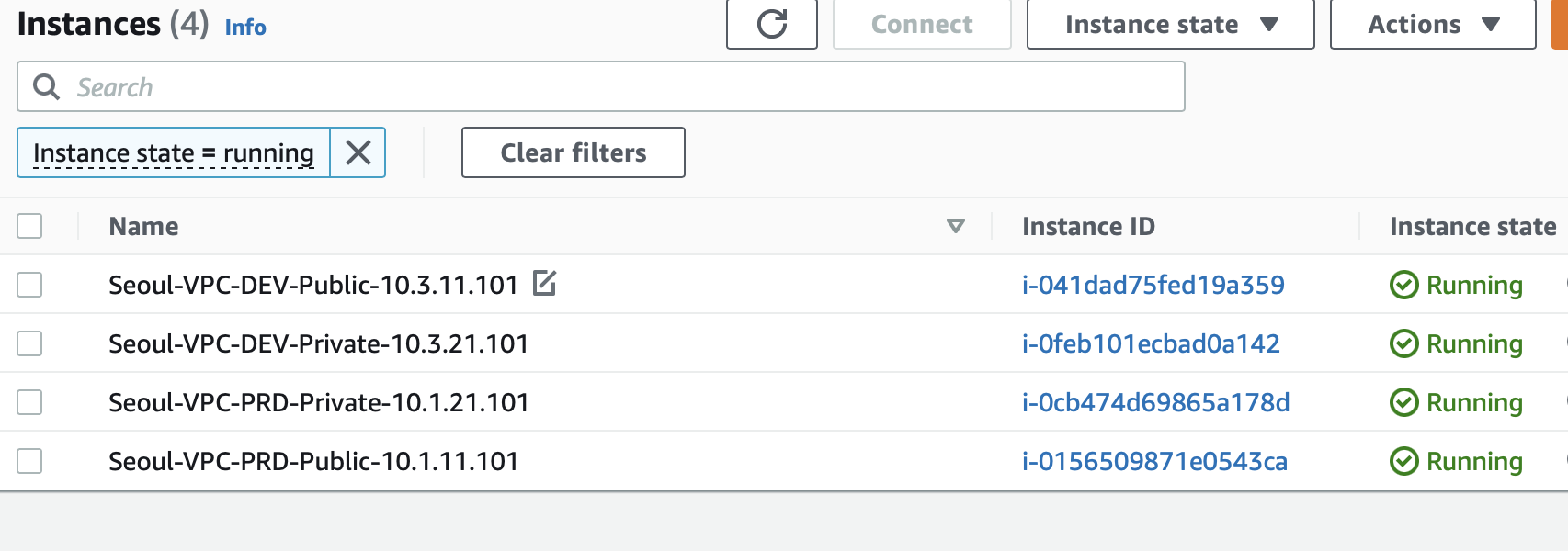Focus the instance Search field
The height and width of the screenshot is (551, 1568).
click(x=601, y=87)
